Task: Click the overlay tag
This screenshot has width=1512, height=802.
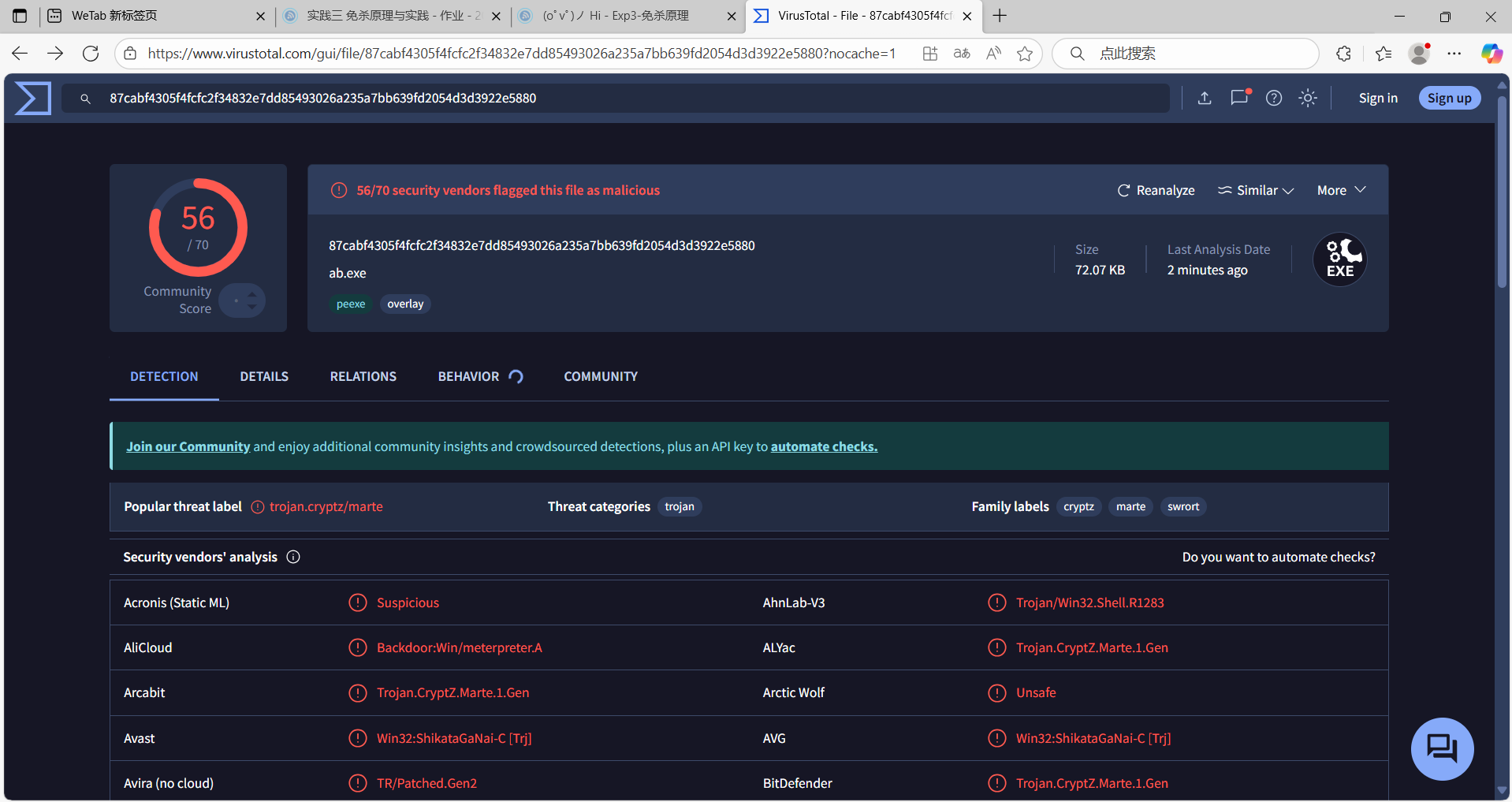Action: [405, 304]
